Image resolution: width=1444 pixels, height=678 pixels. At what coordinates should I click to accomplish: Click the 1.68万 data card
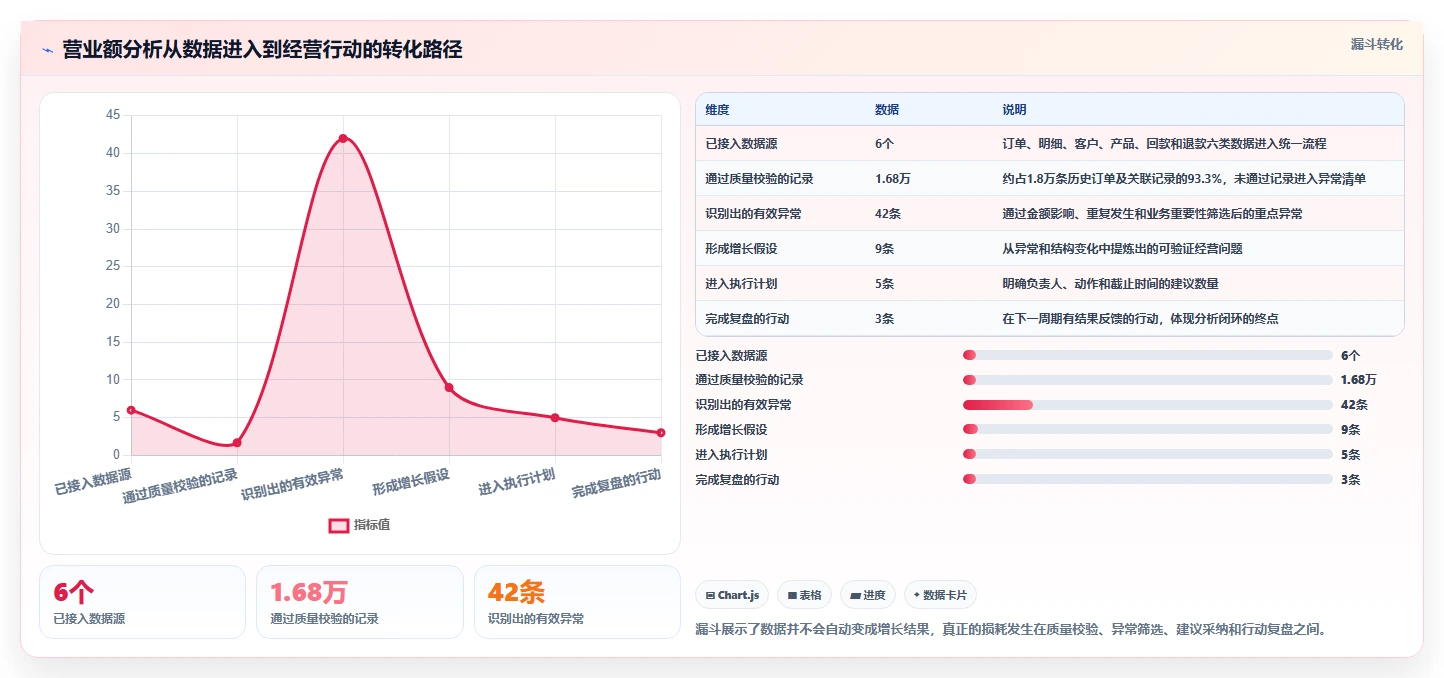(360, 602)
